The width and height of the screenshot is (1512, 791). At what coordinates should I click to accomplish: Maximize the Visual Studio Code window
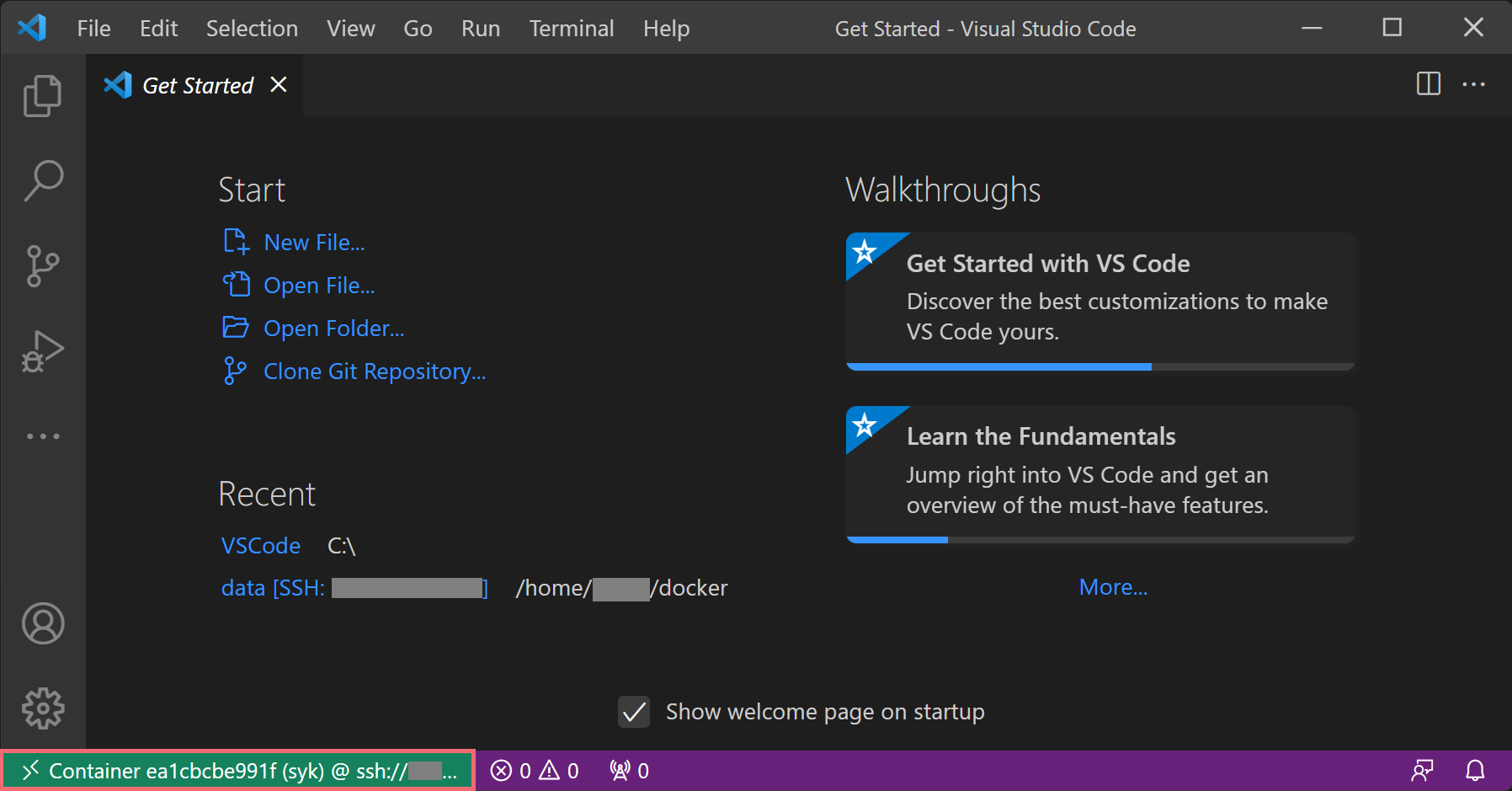[1392, 28]
